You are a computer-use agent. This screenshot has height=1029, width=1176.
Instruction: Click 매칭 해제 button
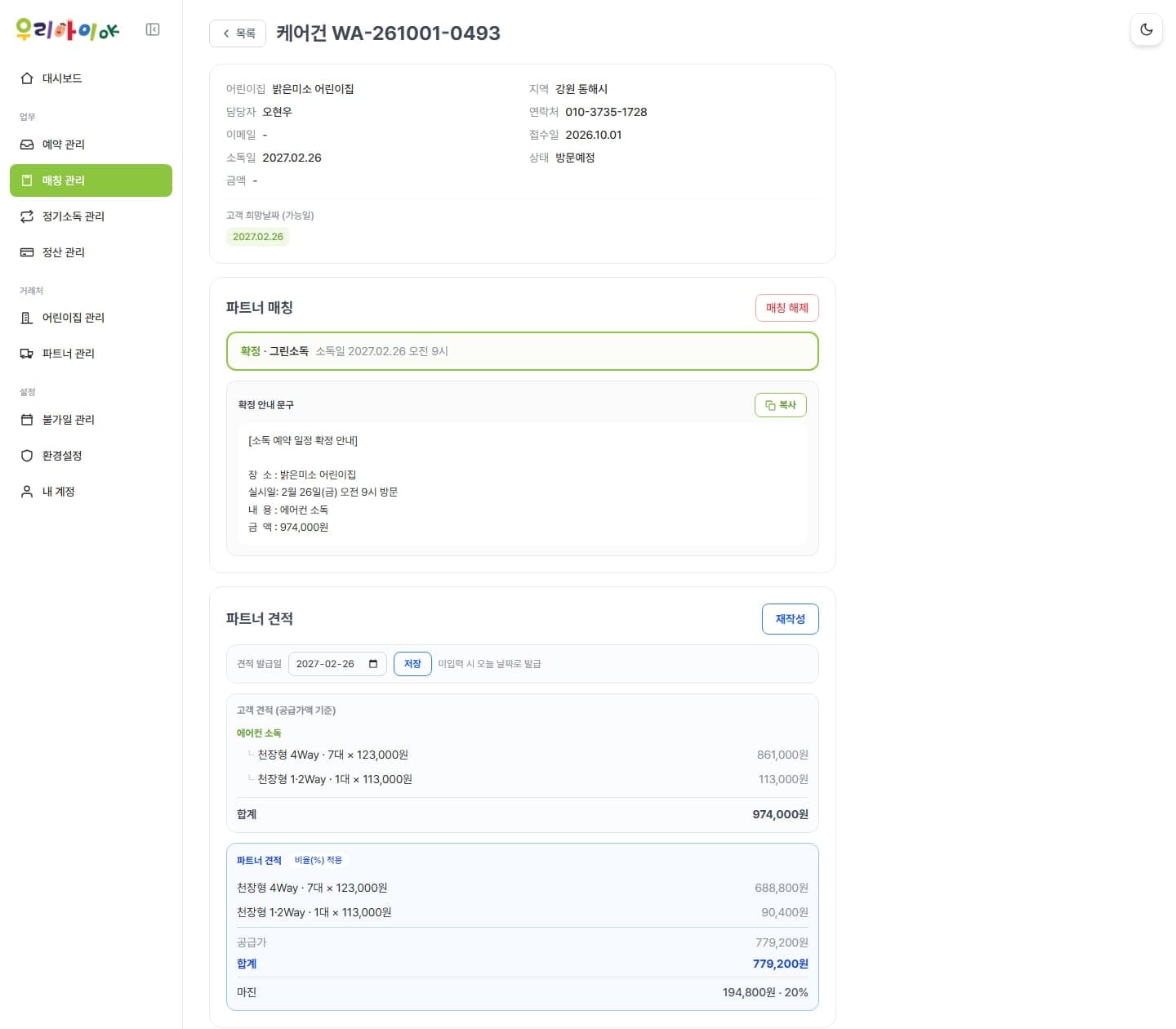[786, 308]
